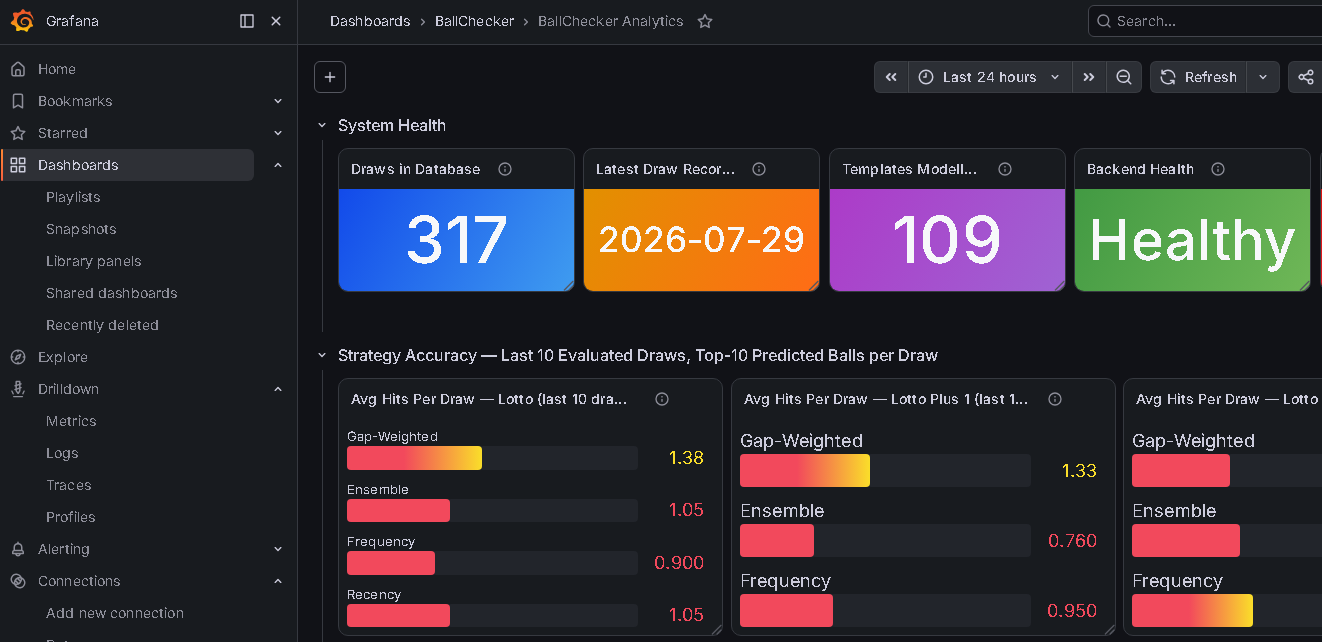Open Profiles under Drilldown
1322x642 pixels.
tap(71, 517)
